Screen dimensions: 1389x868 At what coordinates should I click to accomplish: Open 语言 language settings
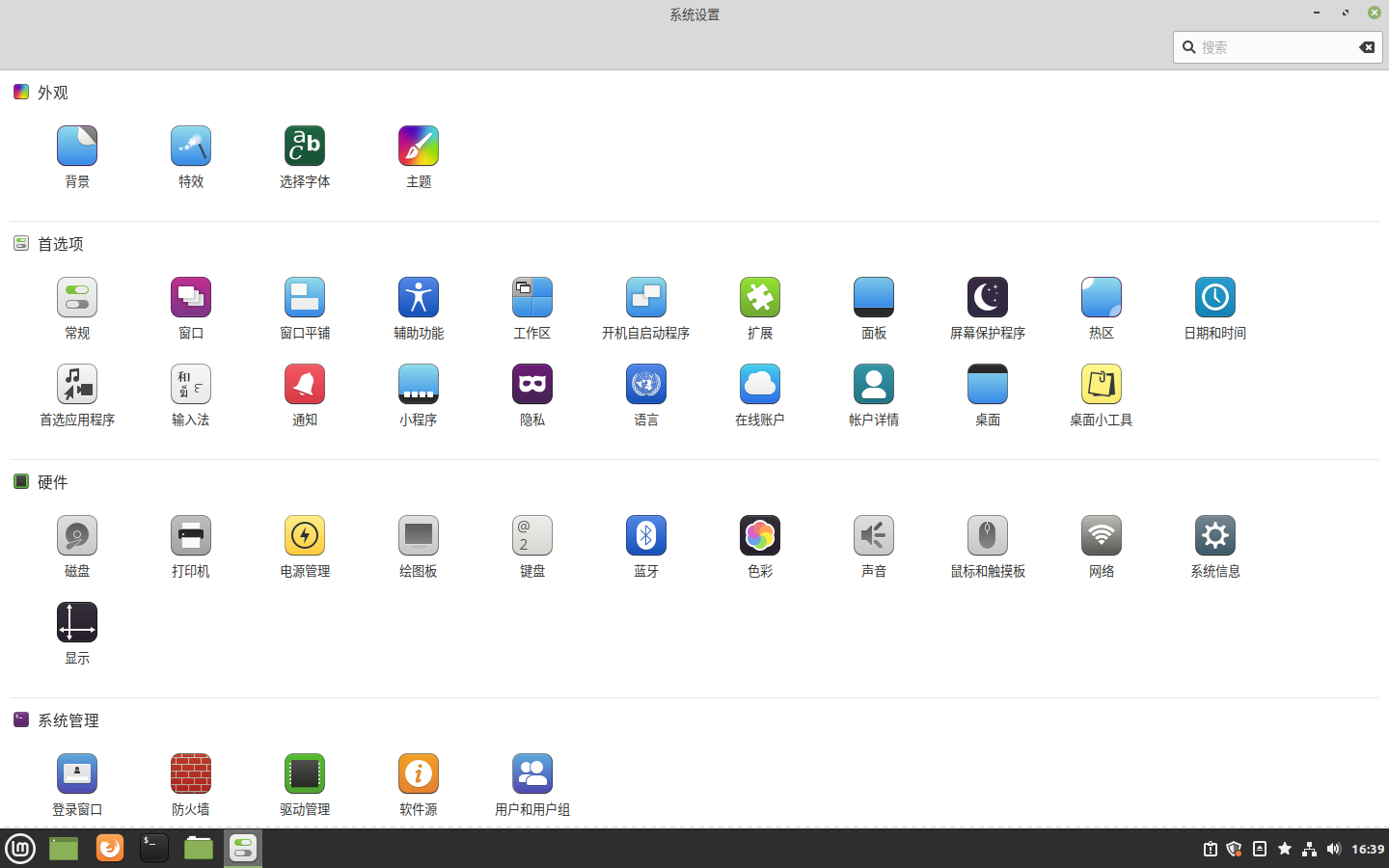coord(646,395)
